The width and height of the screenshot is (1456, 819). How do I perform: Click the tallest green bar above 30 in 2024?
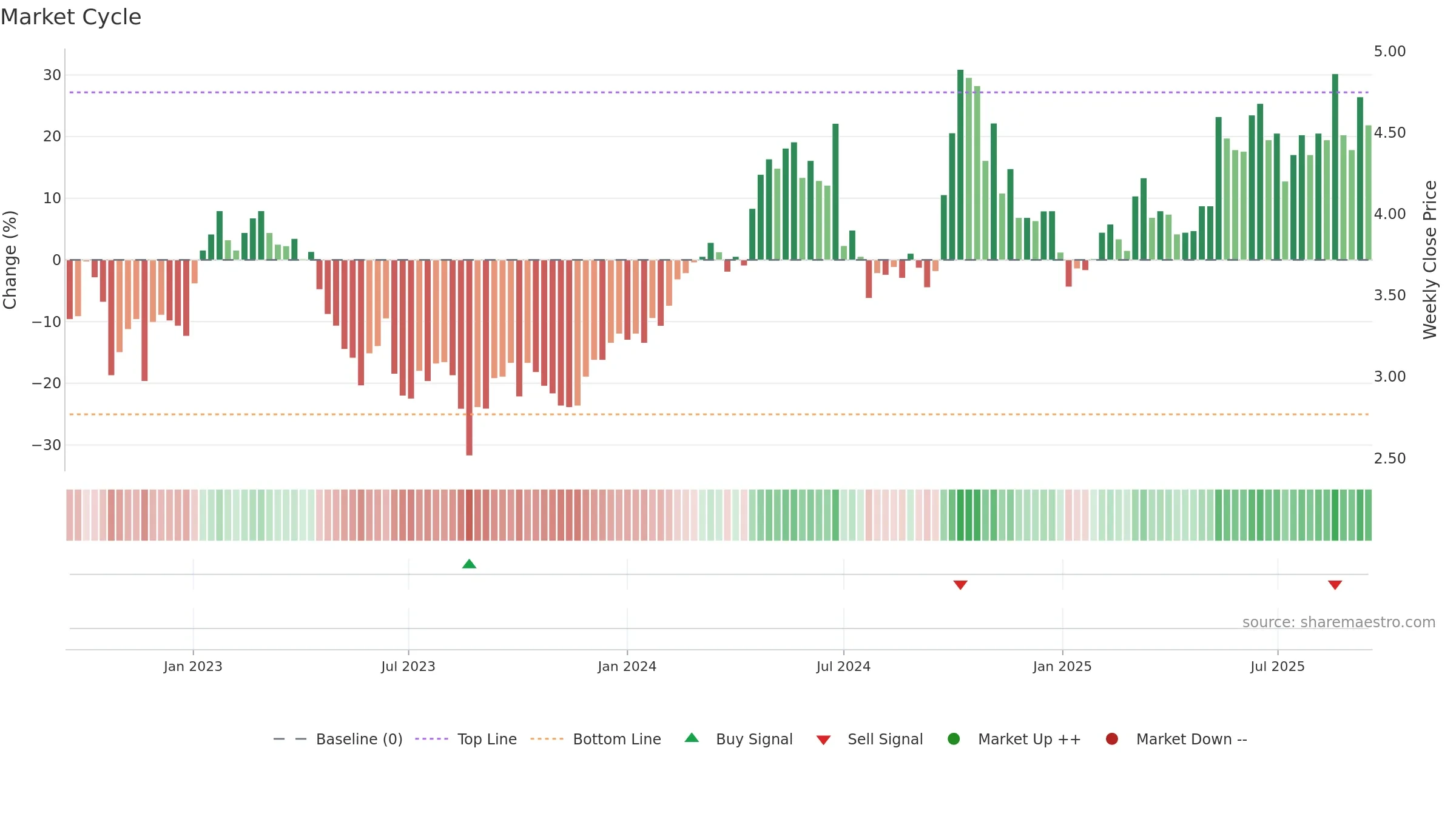coord(960,164)
